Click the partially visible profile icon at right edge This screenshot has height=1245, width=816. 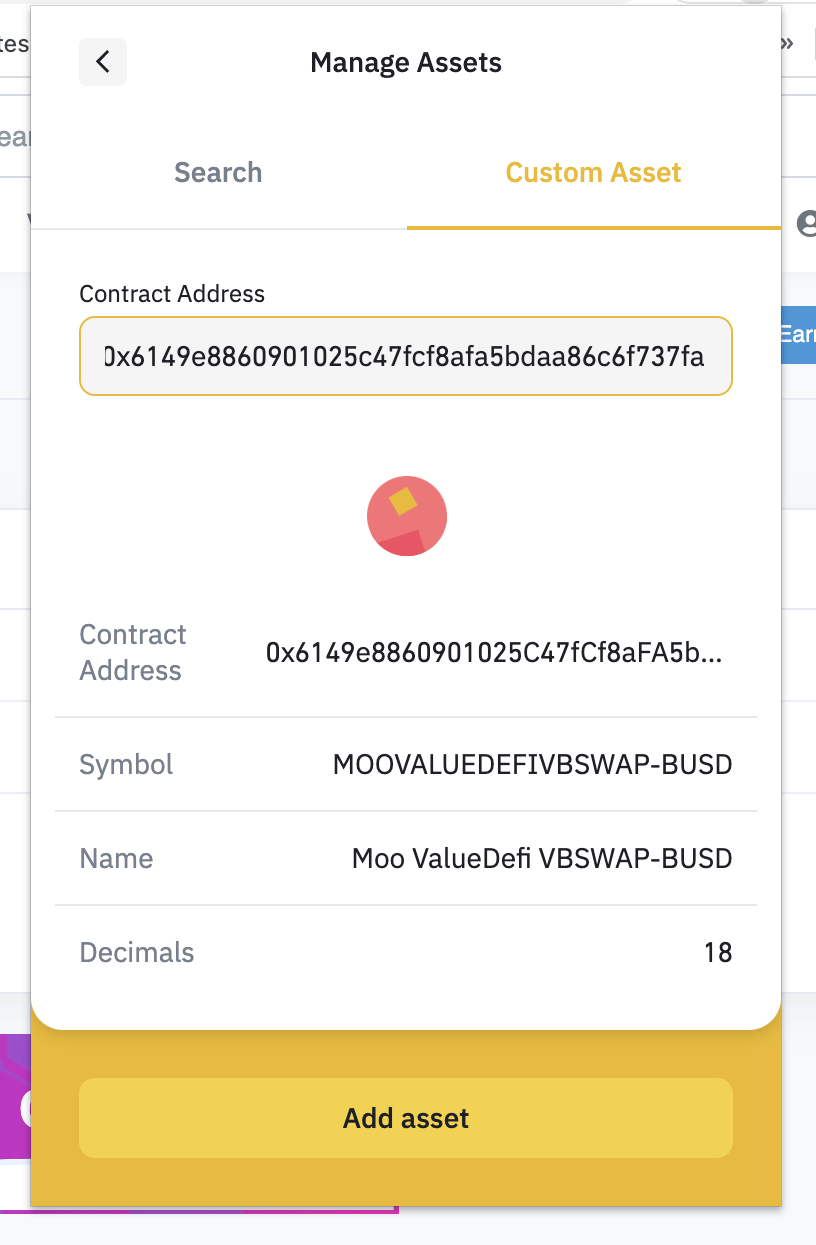tap(806, 223)
